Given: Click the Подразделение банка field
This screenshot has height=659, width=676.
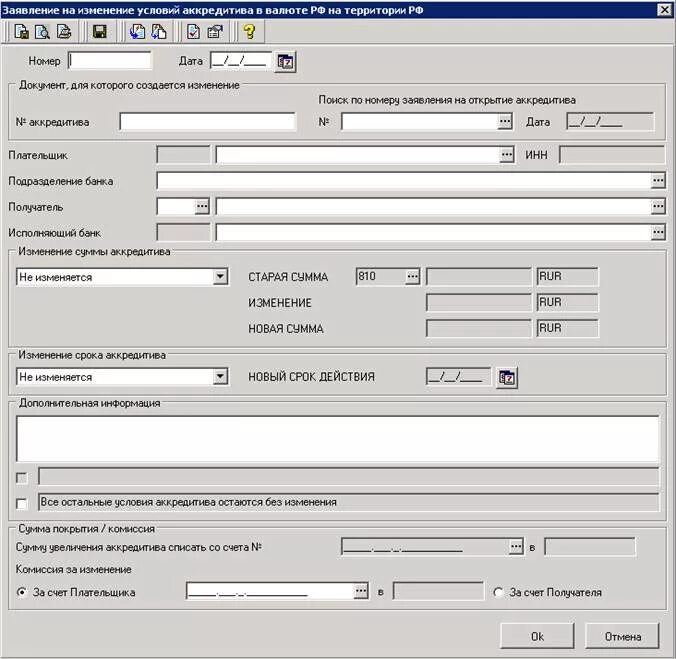Looking at the screenshot, I should (404, 181).
